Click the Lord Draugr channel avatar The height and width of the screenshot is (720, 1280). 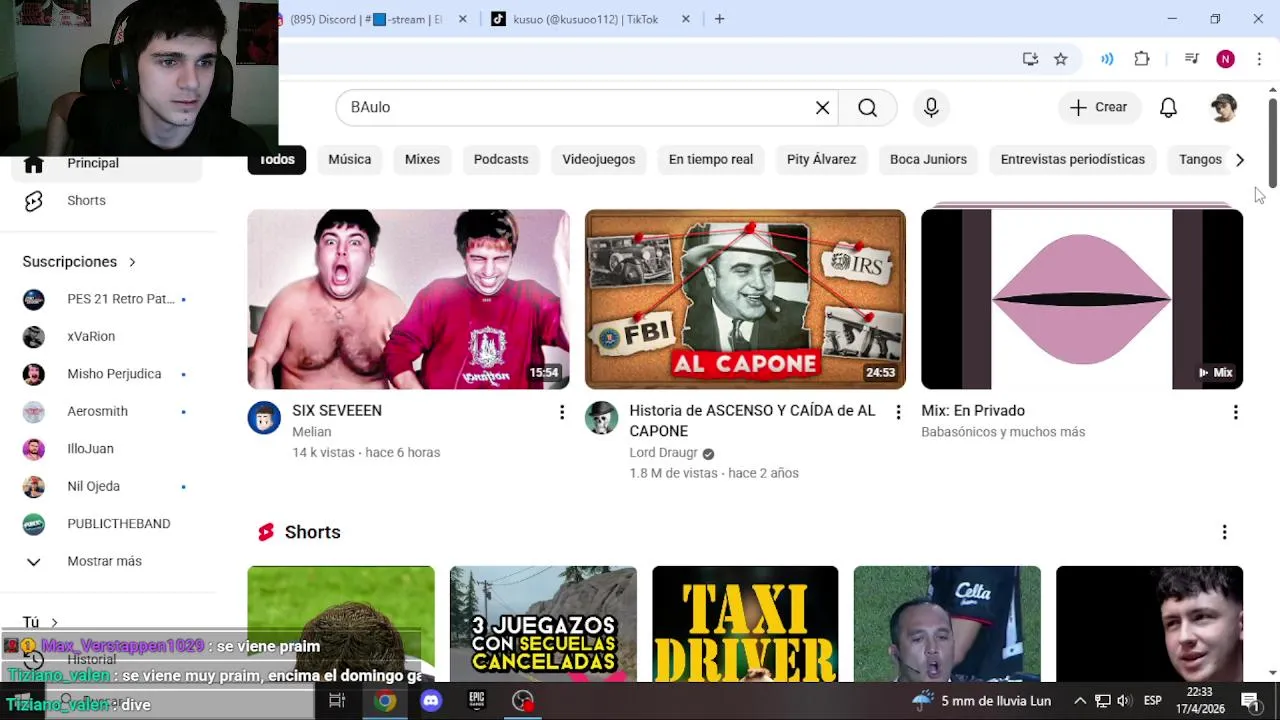tap(601, 418)
